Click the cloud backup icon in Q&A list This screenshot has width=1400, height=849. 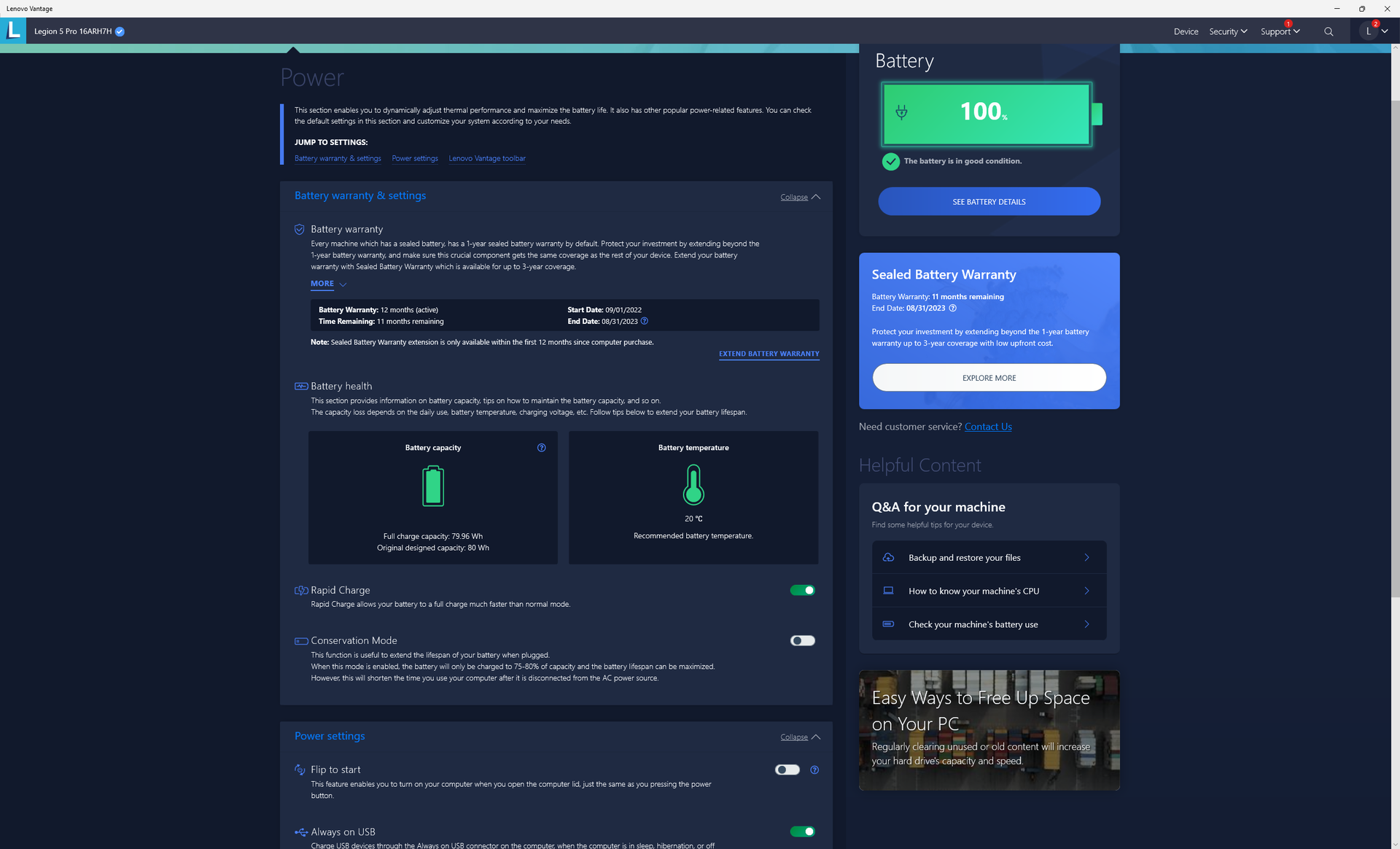[x=888, y=557]
